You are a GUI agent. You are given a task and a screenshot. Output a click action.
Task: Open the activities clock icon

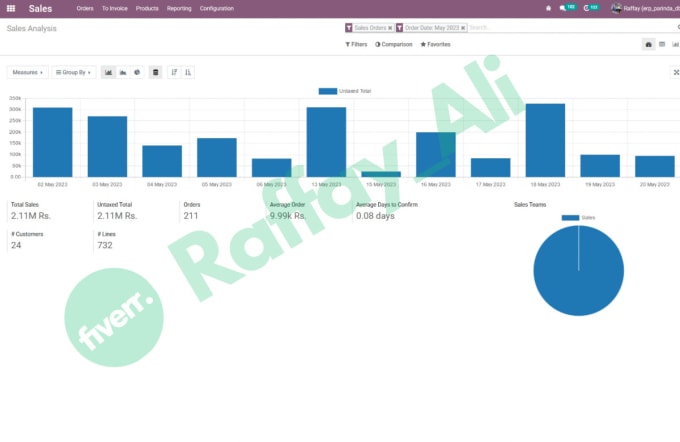586,8
